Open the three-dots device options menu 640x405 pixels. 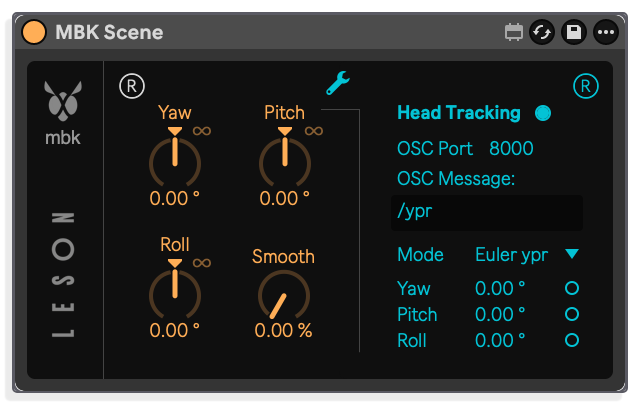click(606, 32)
